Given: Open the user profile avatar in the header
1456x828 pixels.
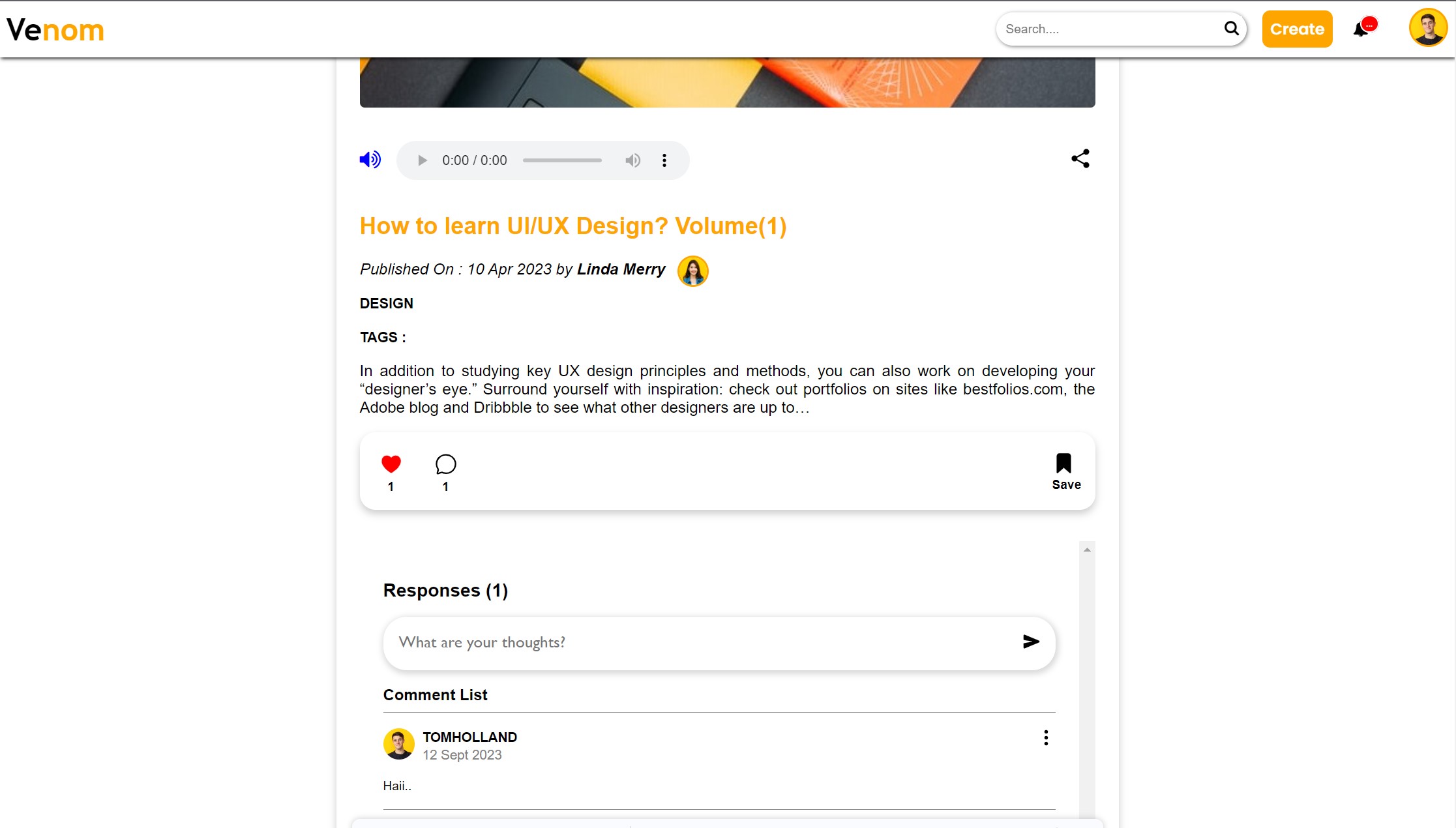Looking at the screenshot, I should pos(1428,27).
